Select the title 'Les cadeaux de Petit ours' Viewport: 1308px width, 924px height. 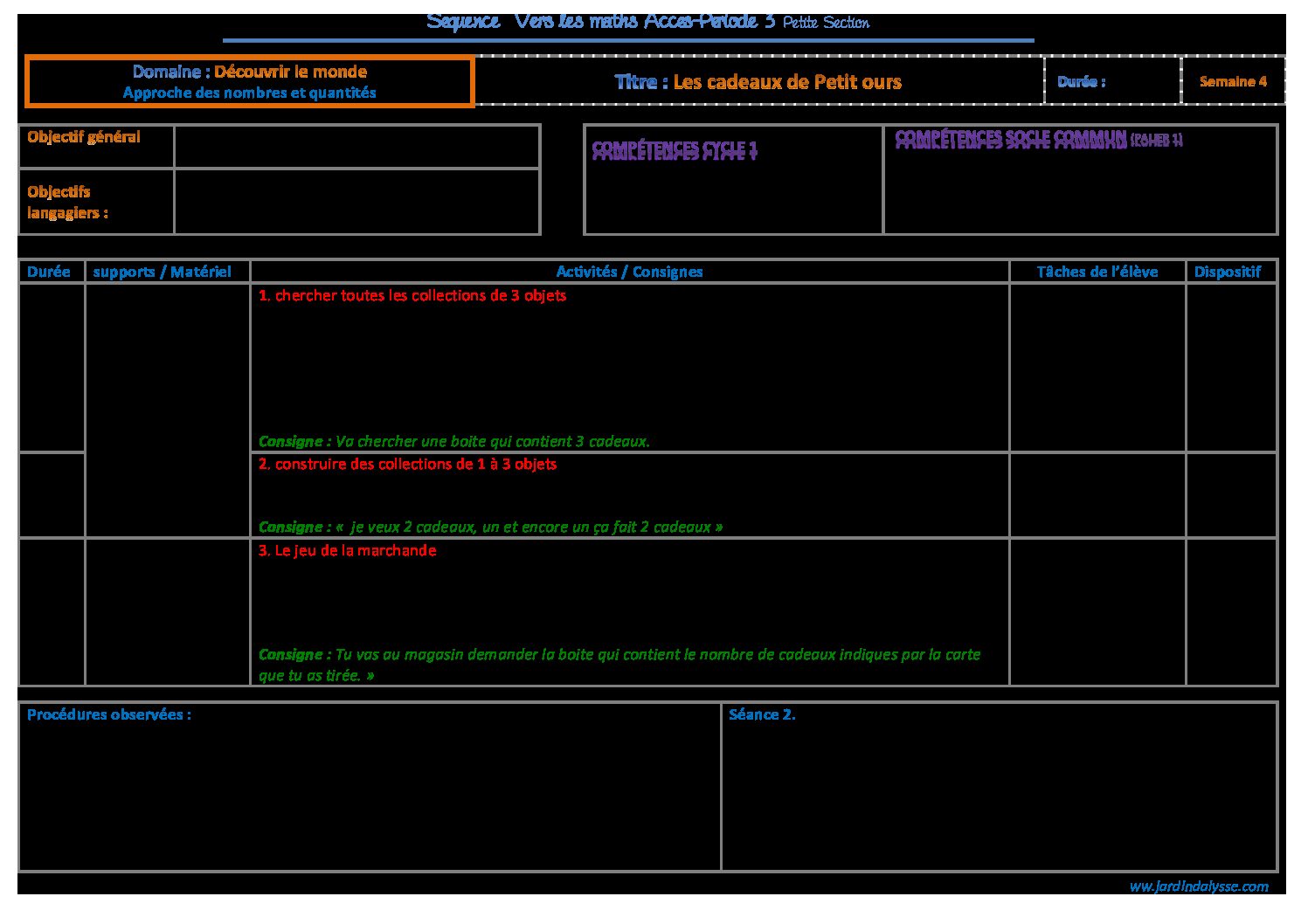(758, 82)
